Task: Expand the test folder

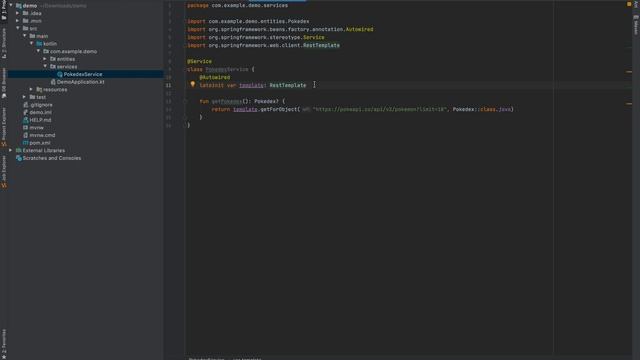Action: pos(24,97)
